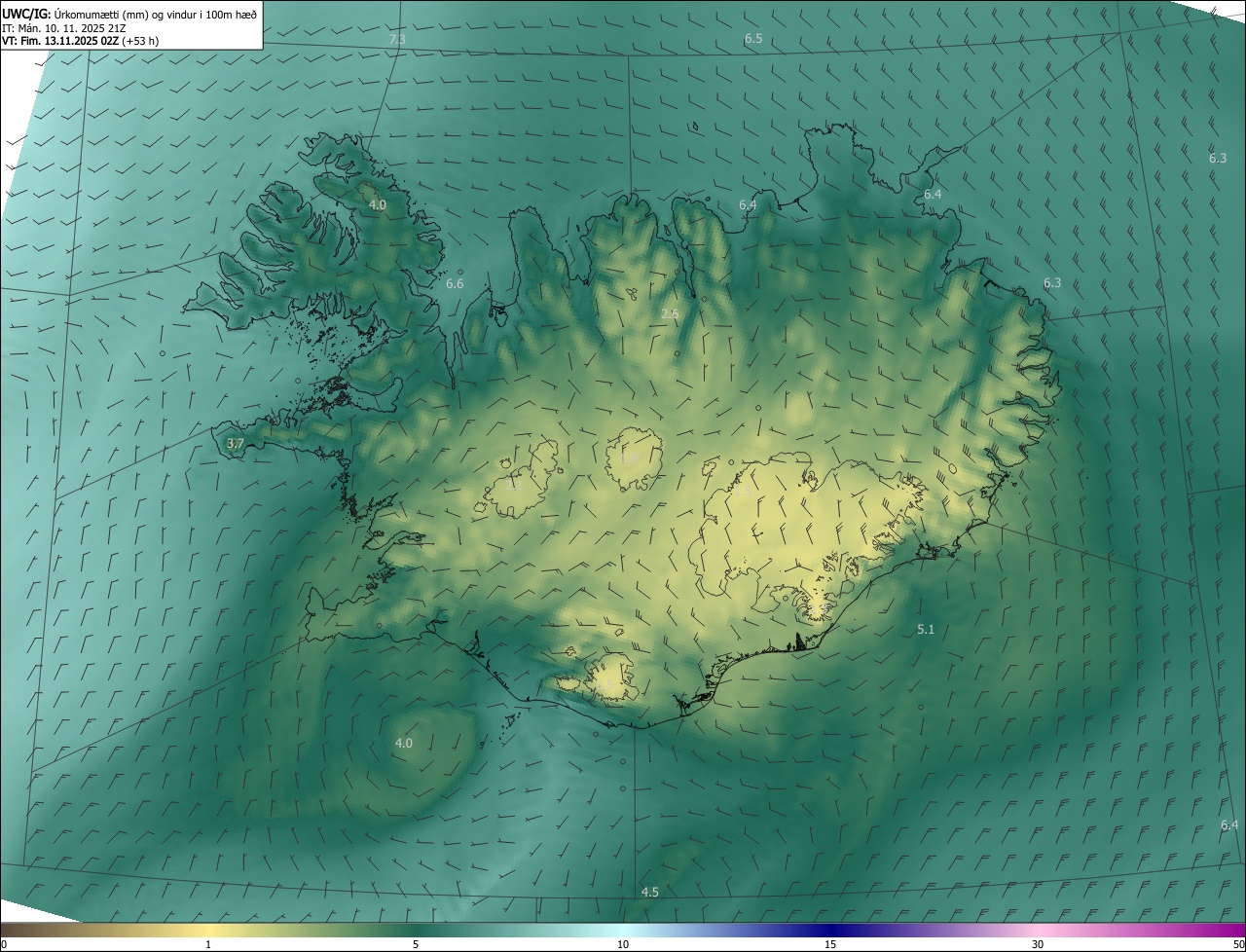The image size is (1246, 952).
Task: Click the 4.0 label over the Westfjords
Action: (378, 205)
